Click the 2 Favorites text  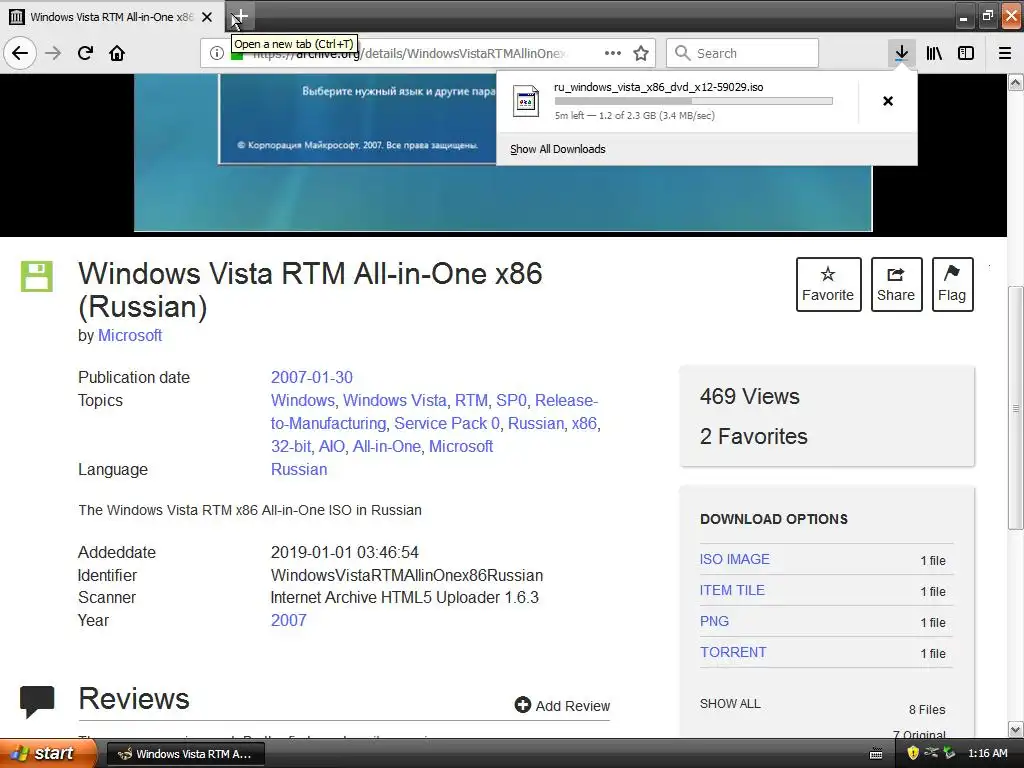tap(754, 436)
